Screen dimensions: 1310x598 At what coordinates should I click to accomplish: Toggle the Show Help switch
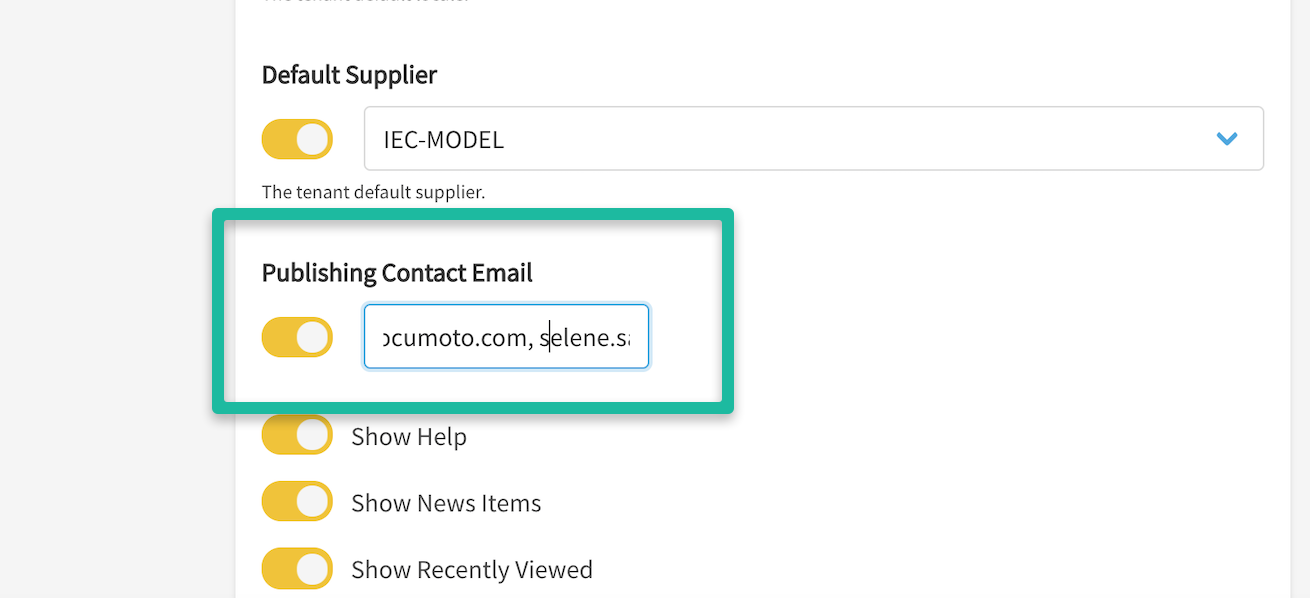[297, 436]
